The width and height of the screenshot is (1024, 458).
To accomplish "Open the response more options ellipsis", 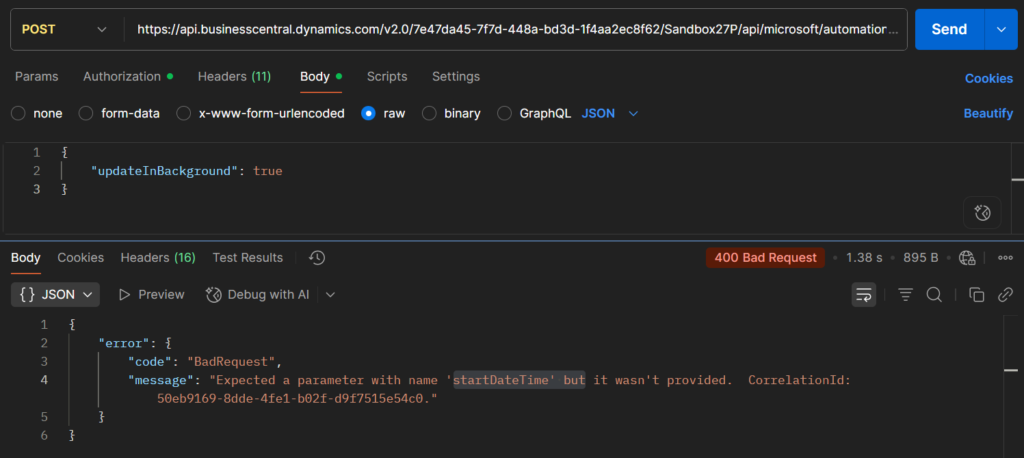I will pos(1005,258).
